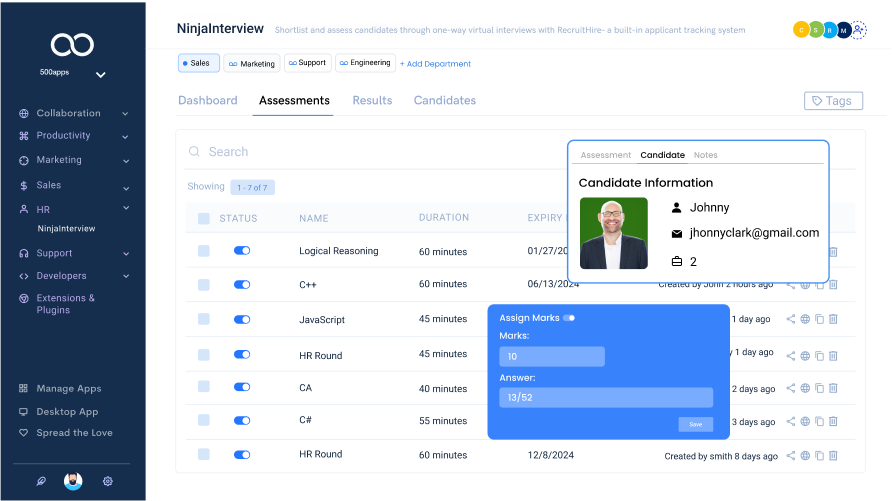This screenshot has height=501, width=892.
Task: Toggle status switch for Logical Reasoning
Action: (242, 251)
